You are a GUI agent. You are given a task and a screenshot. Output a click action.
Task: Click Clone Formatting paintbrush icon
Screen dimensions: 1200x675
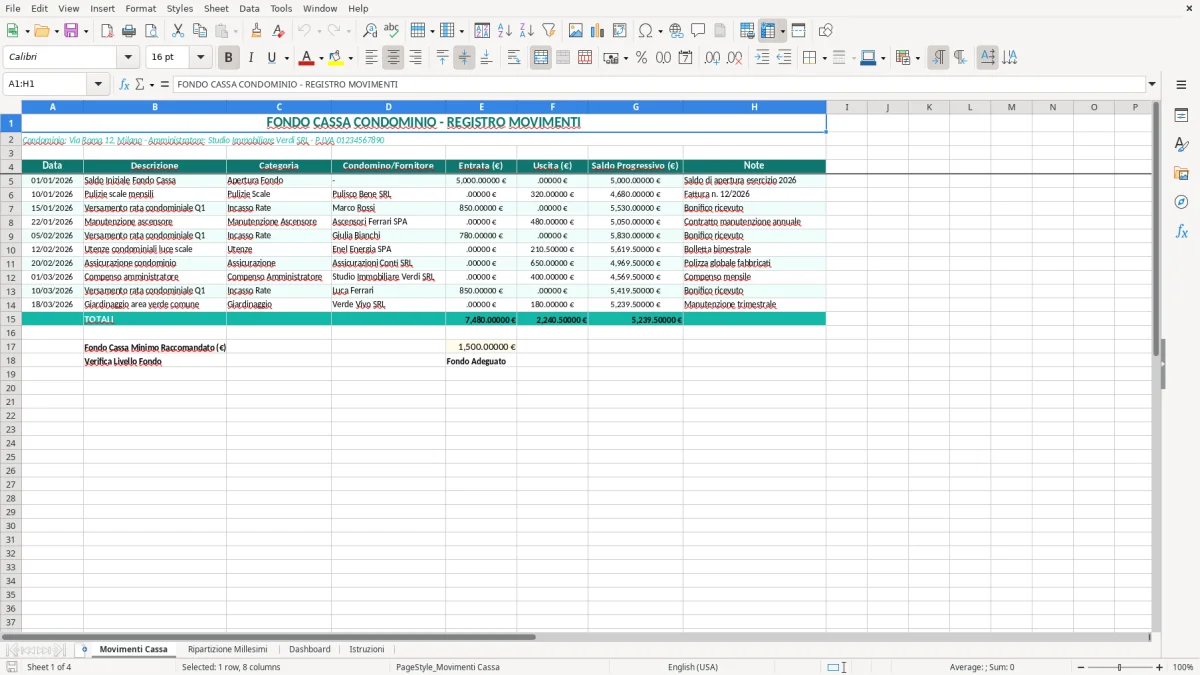pos(257,31)
